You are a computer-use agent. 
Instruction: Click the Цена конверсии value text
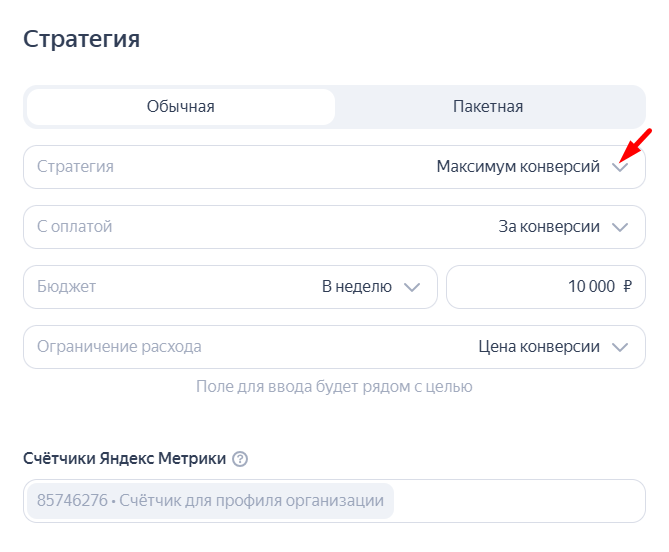(x=539, y=347)
